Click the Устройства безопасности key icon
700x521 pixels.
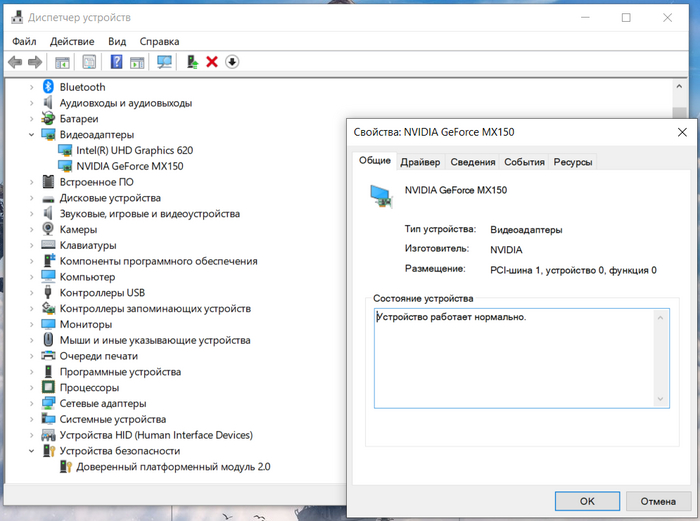click(x=49, y=450)
